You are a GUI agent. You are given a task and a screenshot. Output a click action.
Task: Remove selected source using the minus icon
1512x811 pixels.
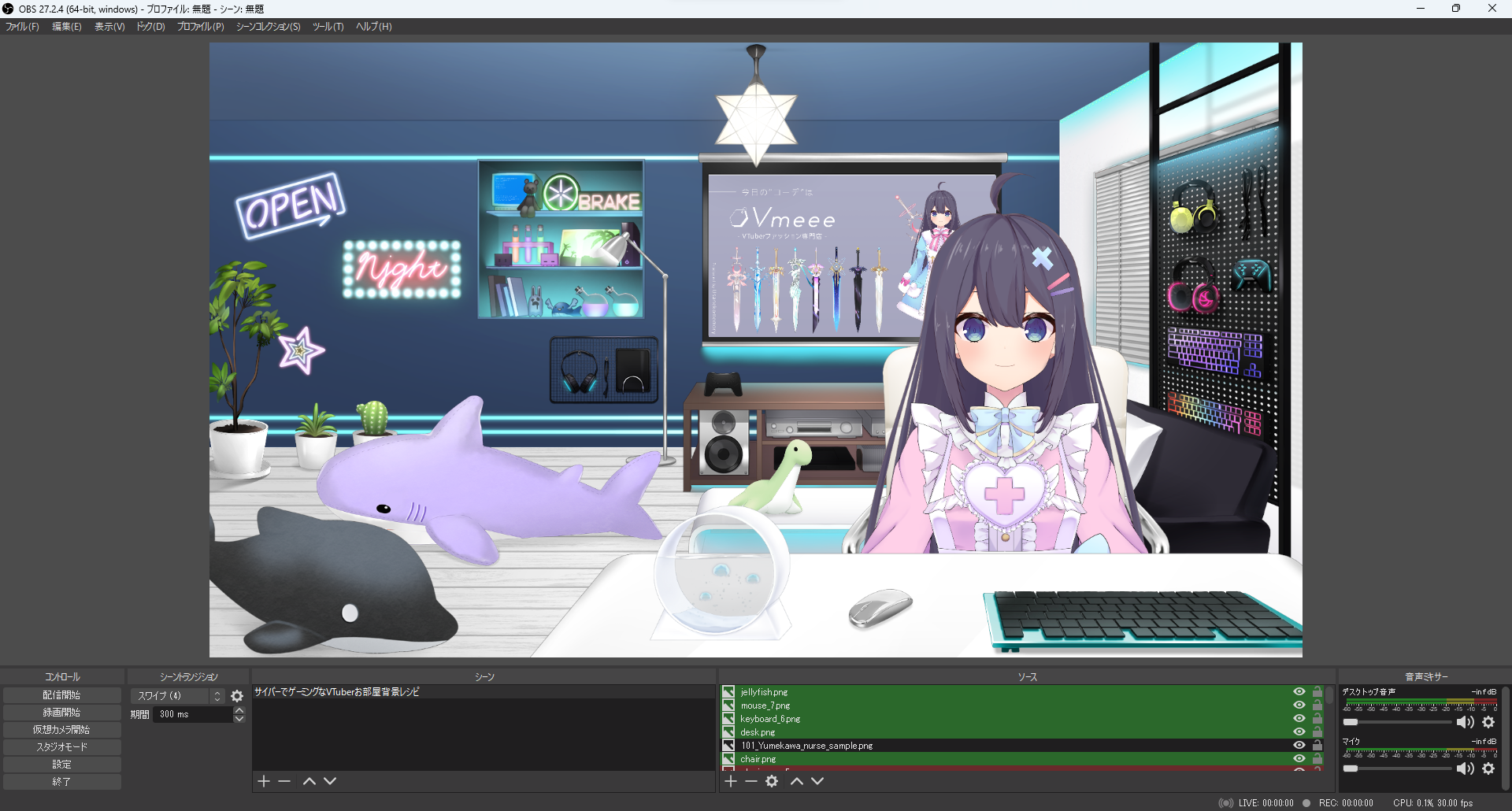pos(751,781)
